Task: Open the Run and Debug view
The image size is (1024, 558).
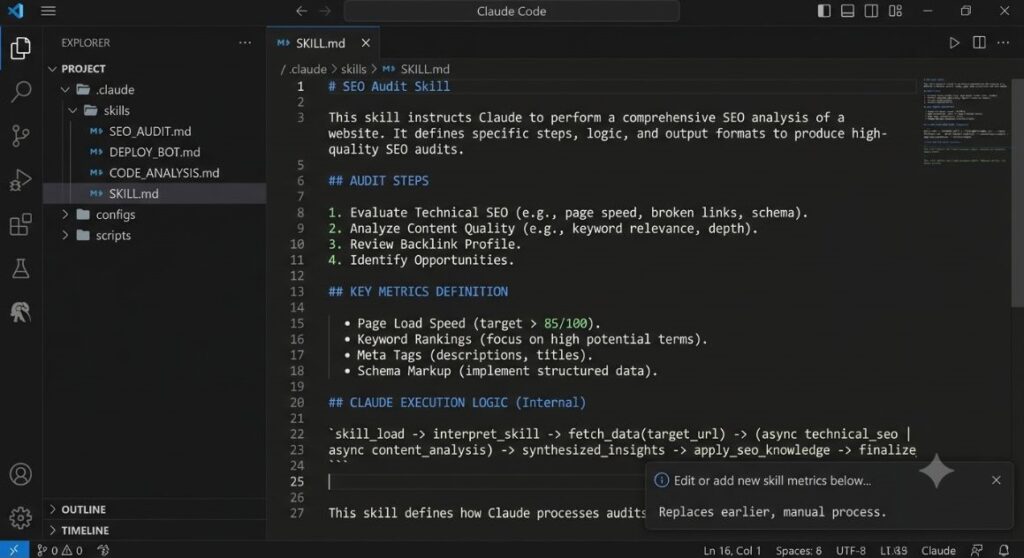Action: click(21, 180)
